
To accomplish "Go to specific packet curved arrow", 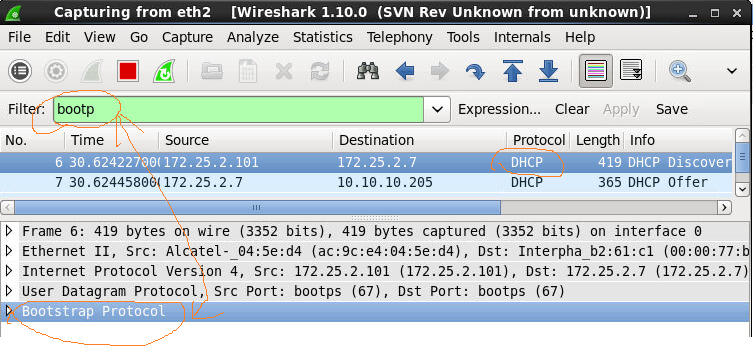I will [475, 72].
